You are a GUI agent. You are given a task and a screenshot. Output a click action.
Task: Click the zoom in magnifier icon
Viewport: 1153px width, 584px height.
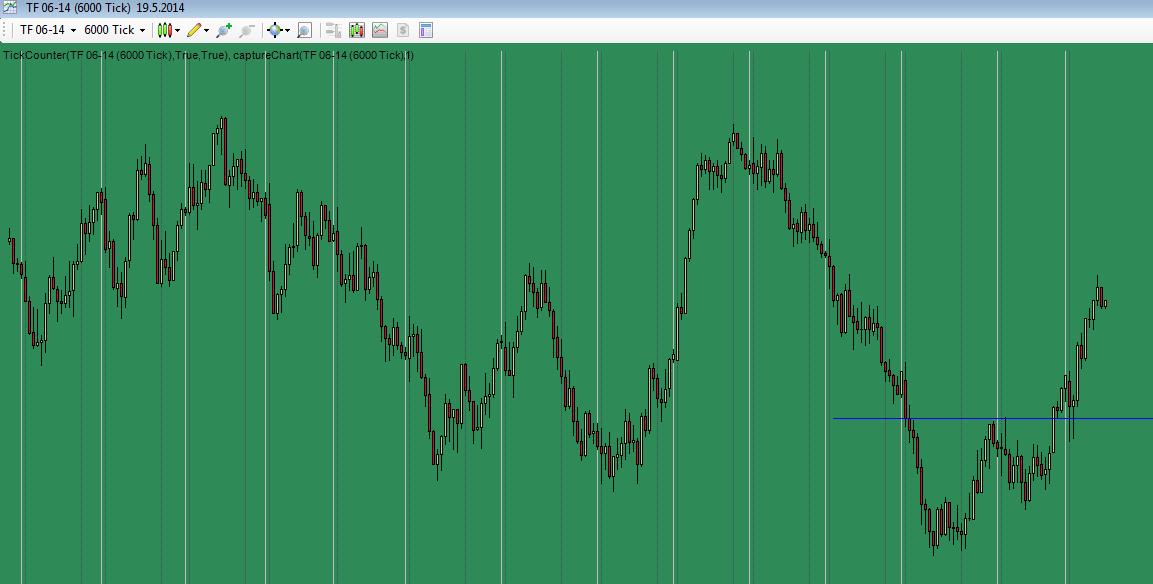coord(224,30)
